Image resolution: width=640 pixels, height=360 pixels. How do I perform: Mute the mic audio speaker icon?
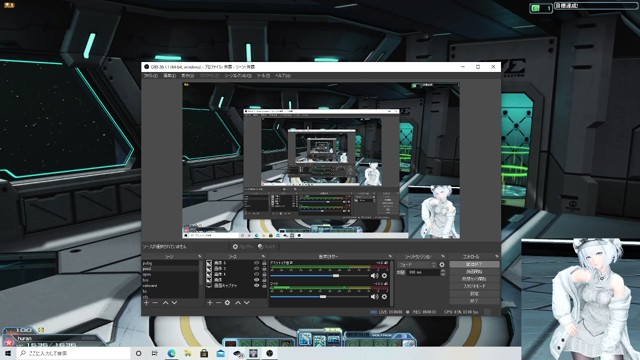point(374,296)
